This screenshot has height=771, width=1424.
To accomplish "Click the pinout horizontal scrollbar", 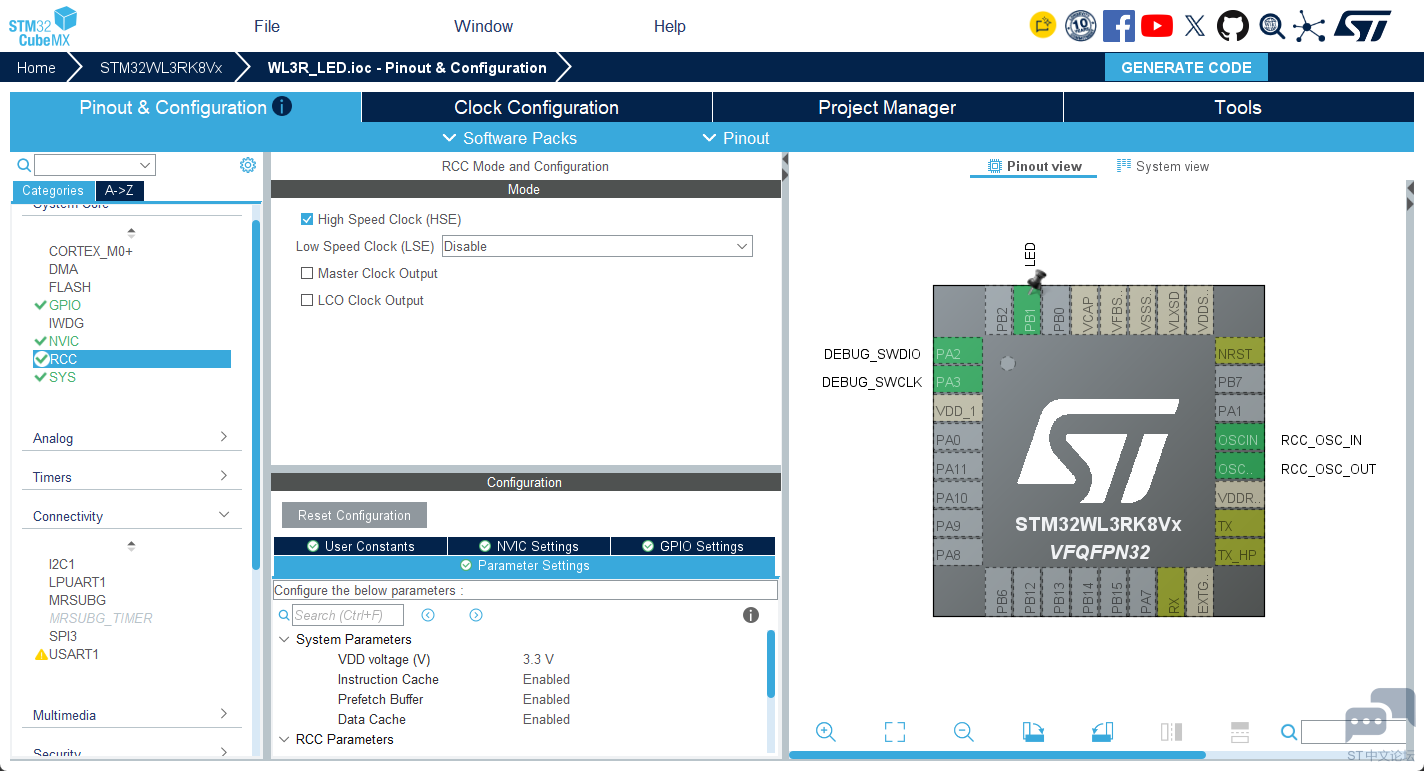I will coord(997,755).
